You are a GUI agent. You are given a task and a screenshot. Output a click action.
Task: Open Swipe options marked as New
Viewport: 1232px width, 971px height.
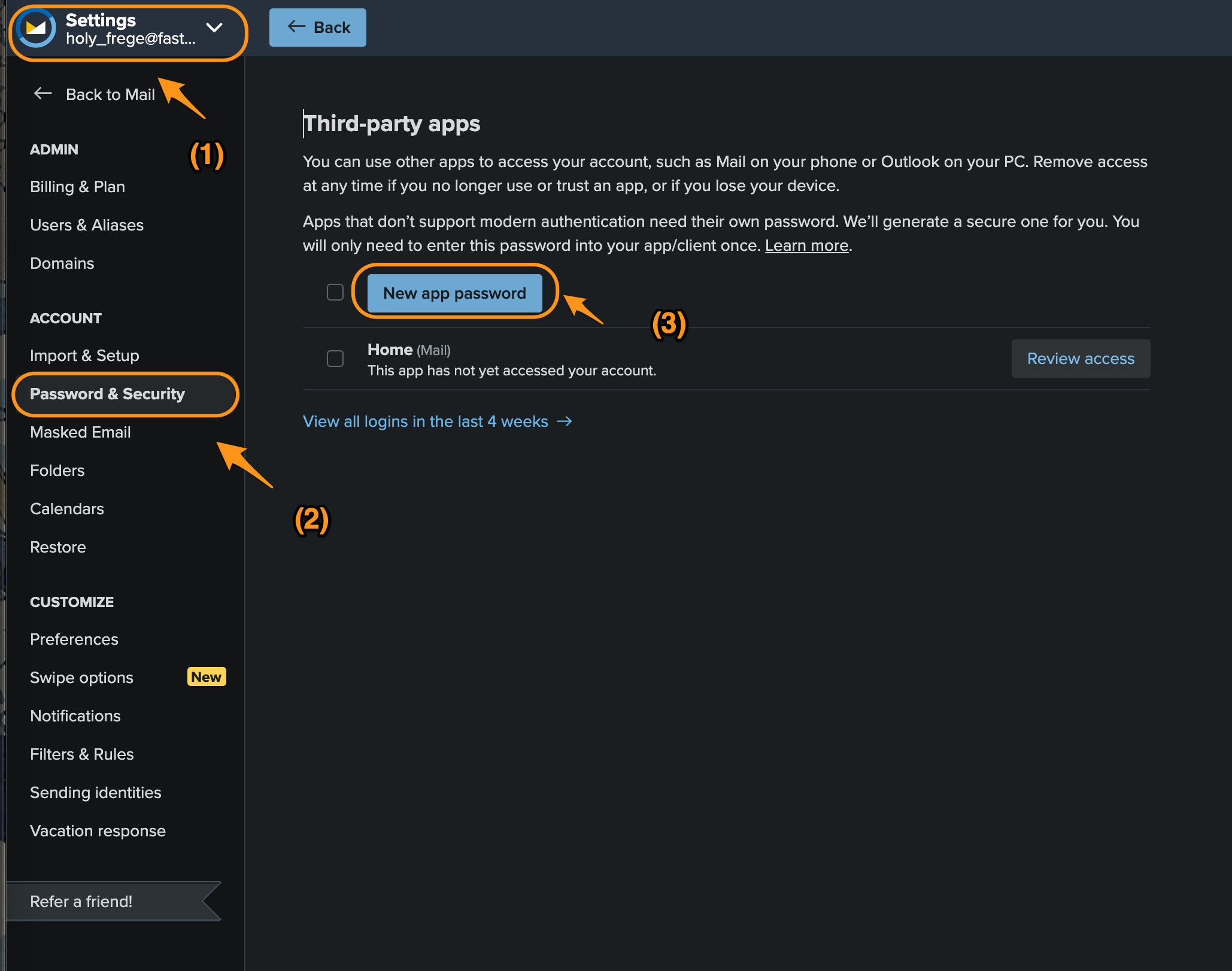pos(81,677)
